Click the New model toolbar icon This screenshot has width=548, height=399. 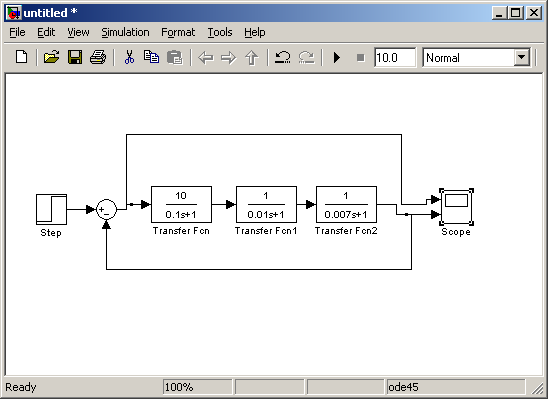(22, 57)
